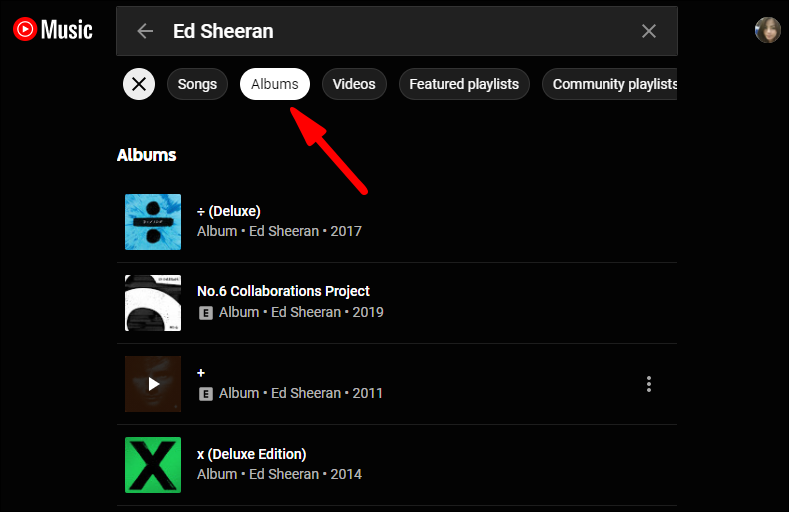The image size is (789, 512).
Task: Open the user profile avatar
Action: click(x=767, y=30)
